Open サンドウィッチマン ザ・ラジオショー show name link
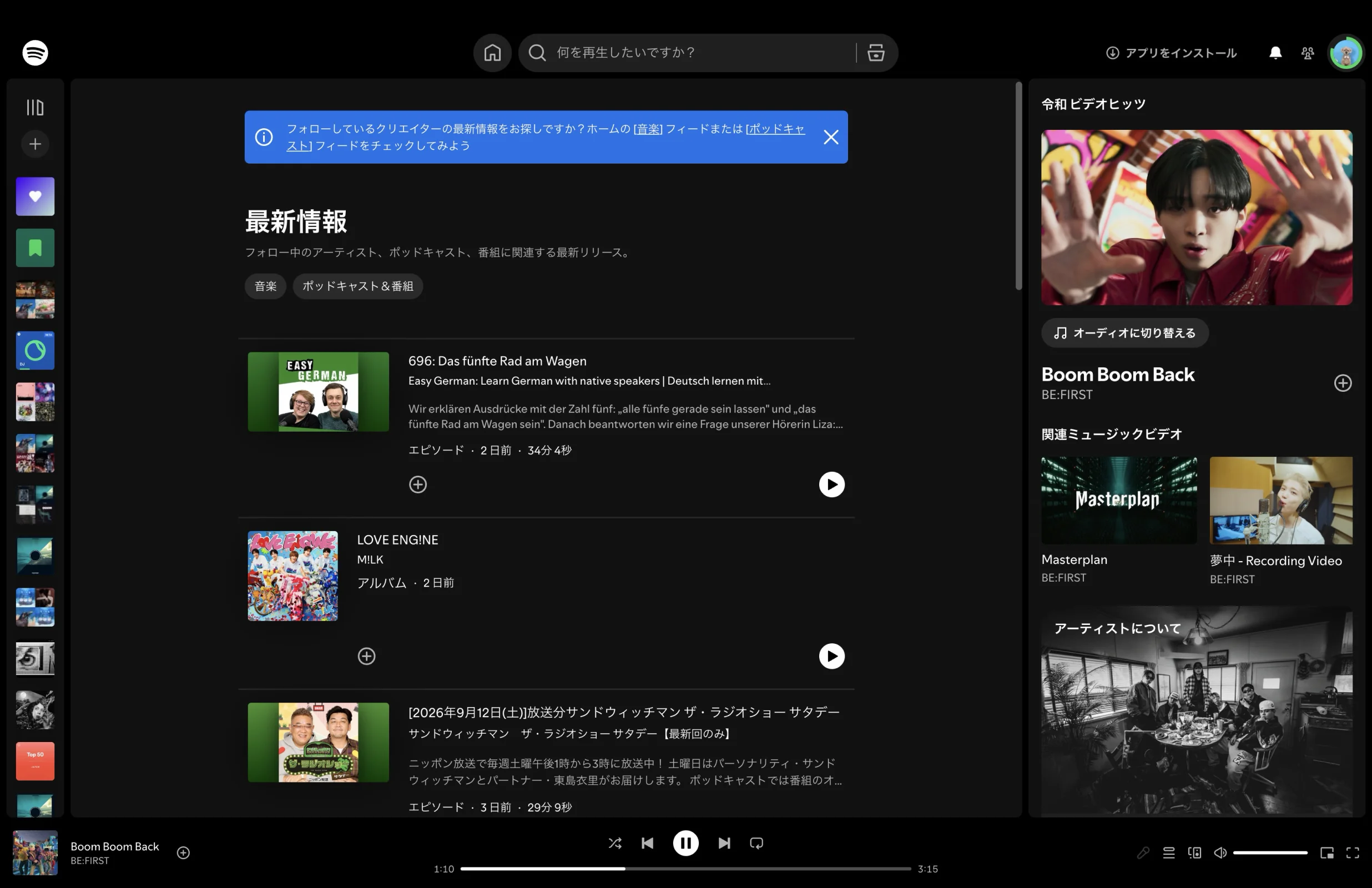Screen dimensions: 1372x888 (x=571, y=734)
